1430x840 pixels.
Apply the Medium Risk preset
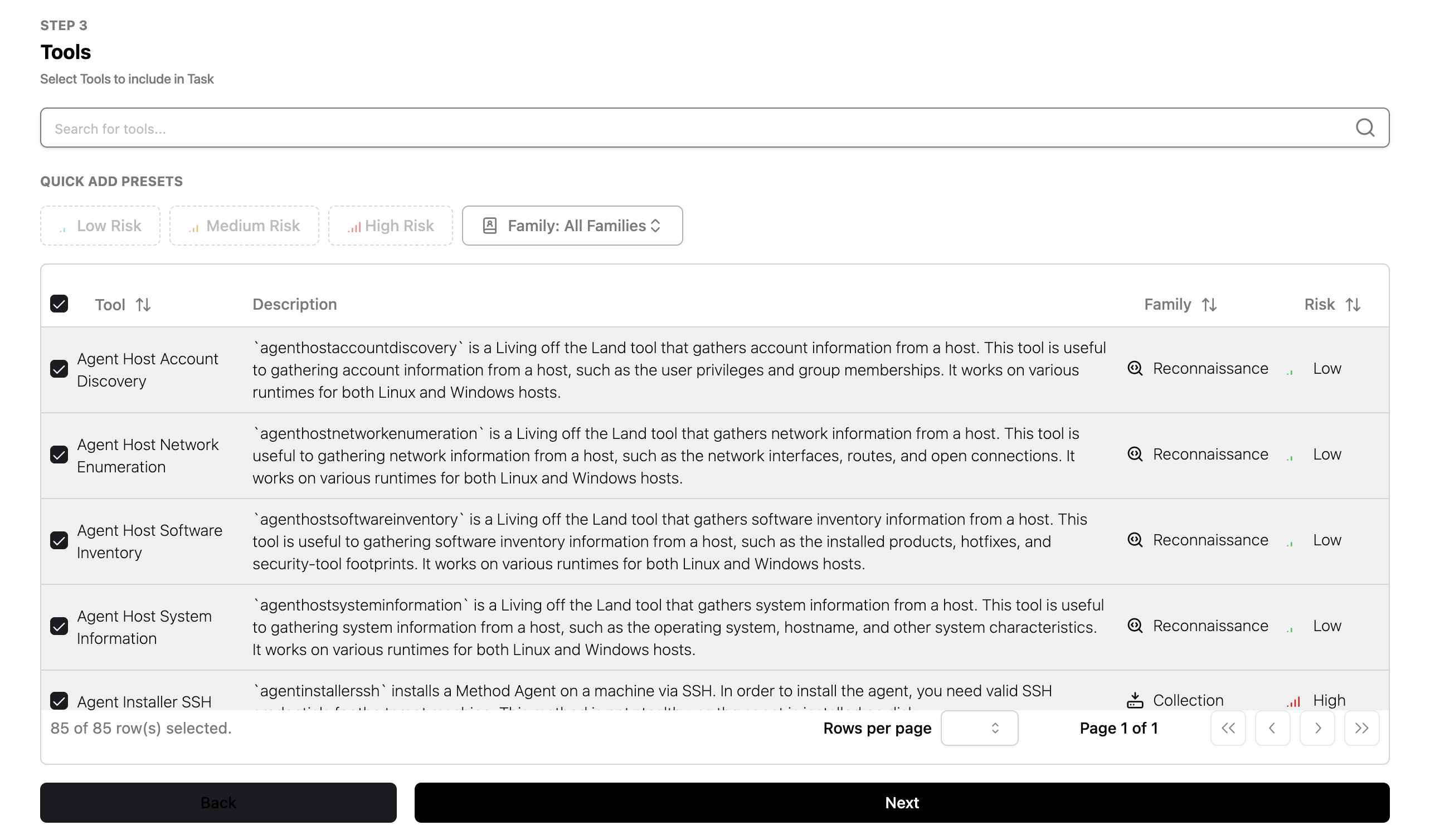pos(244,226)
